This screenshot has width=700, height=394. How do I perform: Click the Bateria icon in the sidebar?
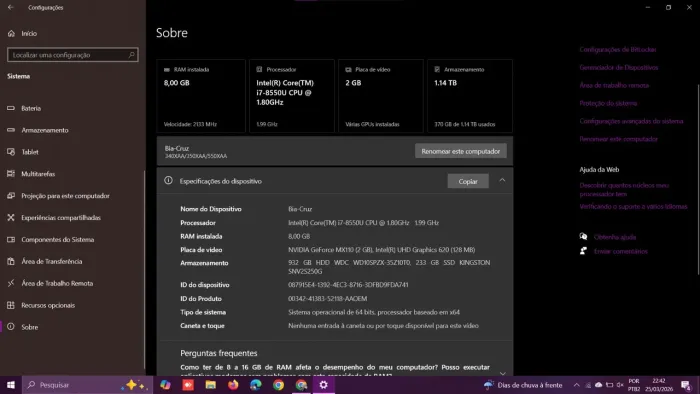(x=11, y=108)
